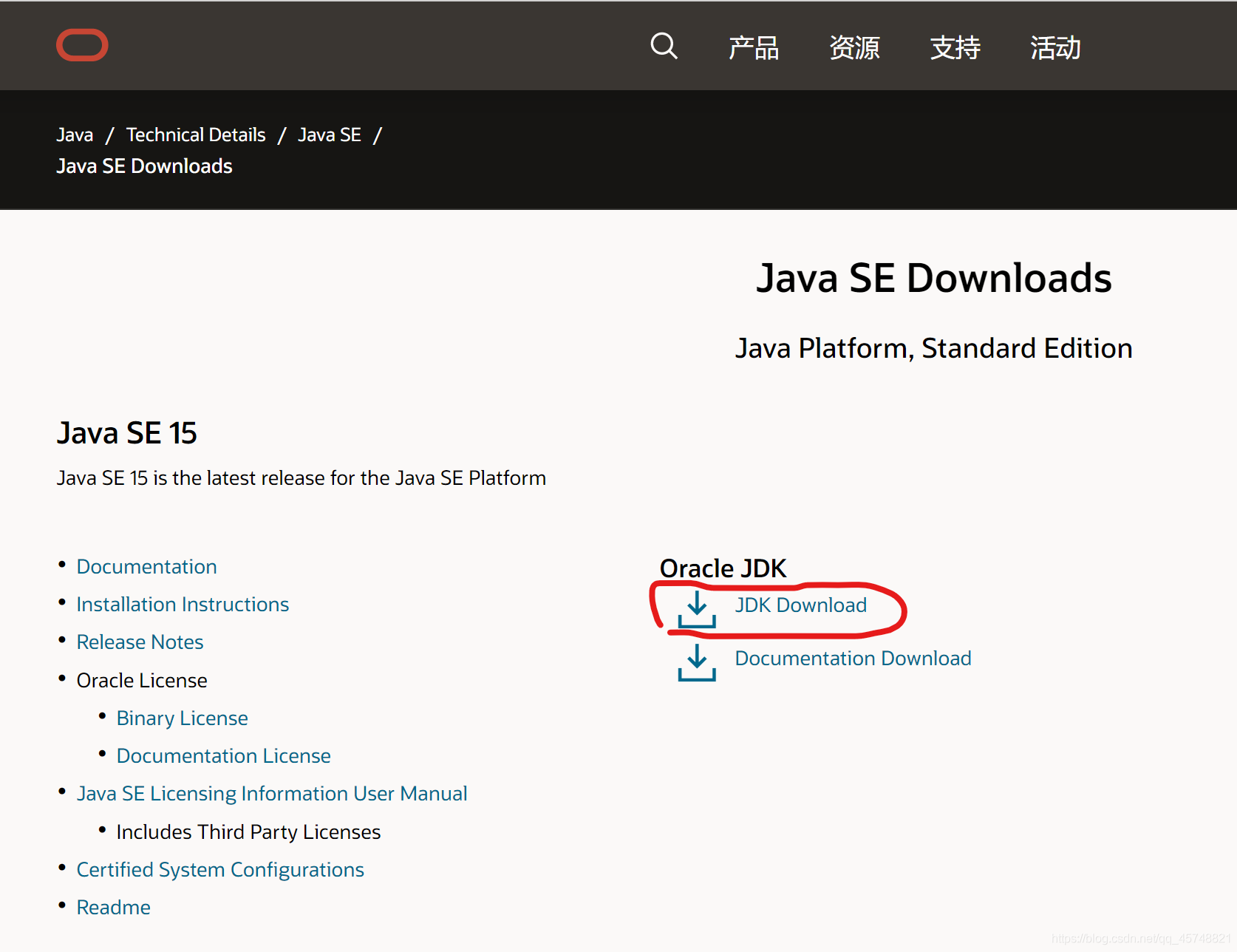Click the Oracle logo icon
The image size is (1237, 952).
click(82, 45)
